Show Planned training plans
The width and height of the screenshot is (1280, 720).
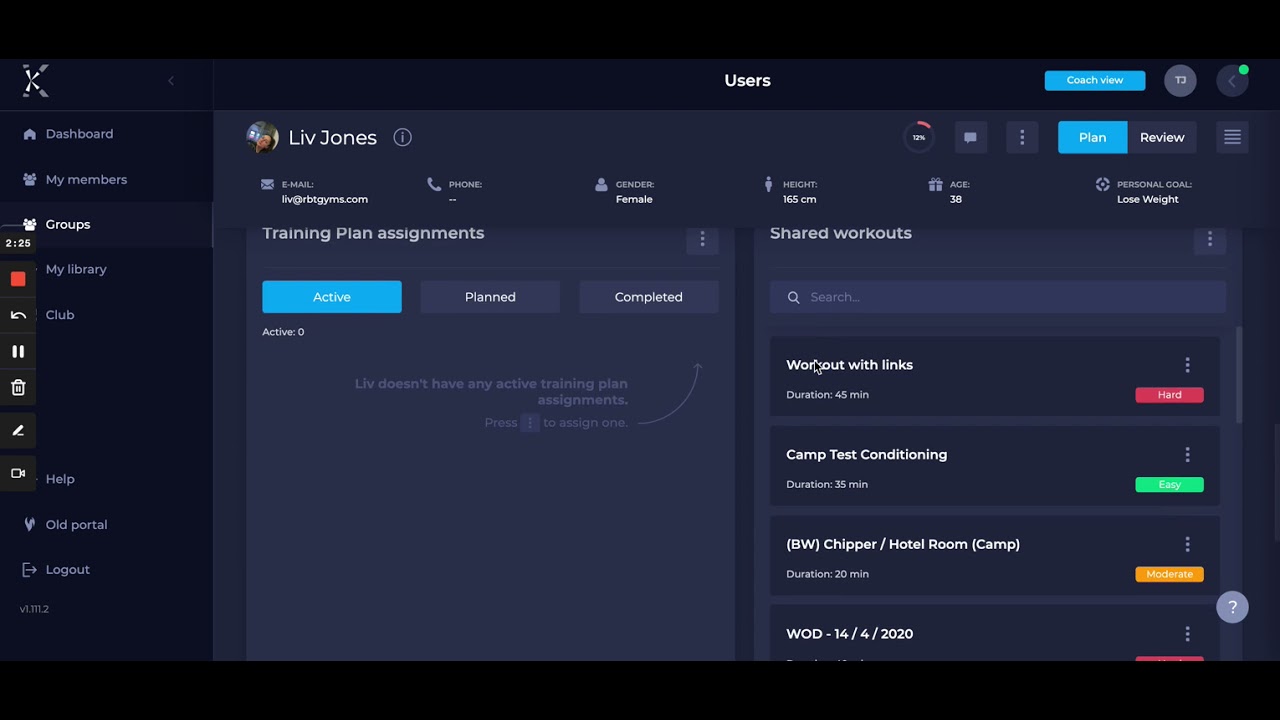(490, 297)
